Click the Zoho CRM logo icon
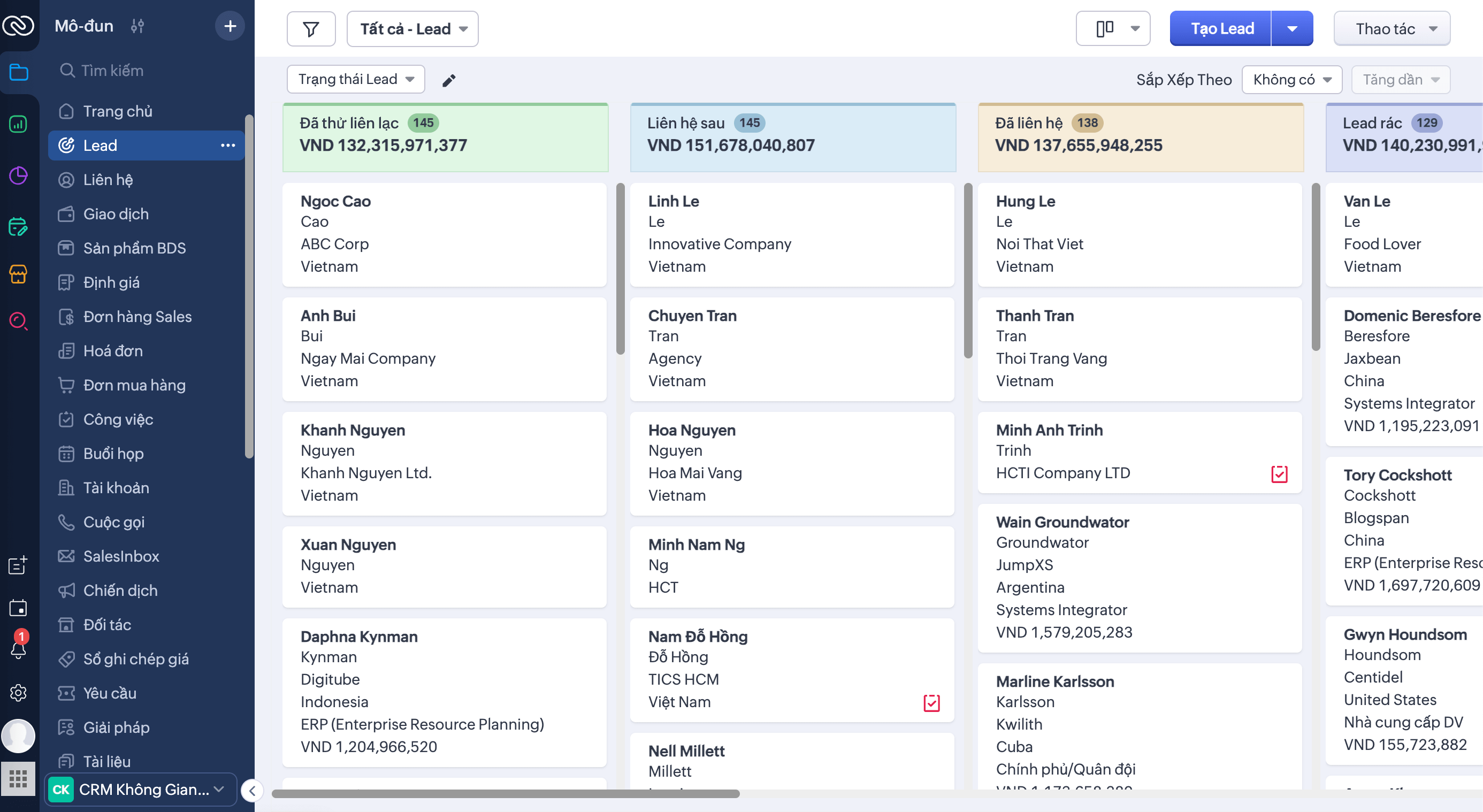 pos(18,25)
